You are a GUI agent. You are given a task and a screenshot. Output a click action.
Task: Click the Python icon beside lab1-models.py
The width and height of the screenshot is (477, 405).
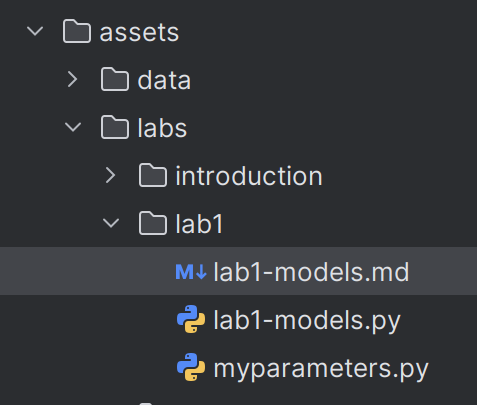191,319
